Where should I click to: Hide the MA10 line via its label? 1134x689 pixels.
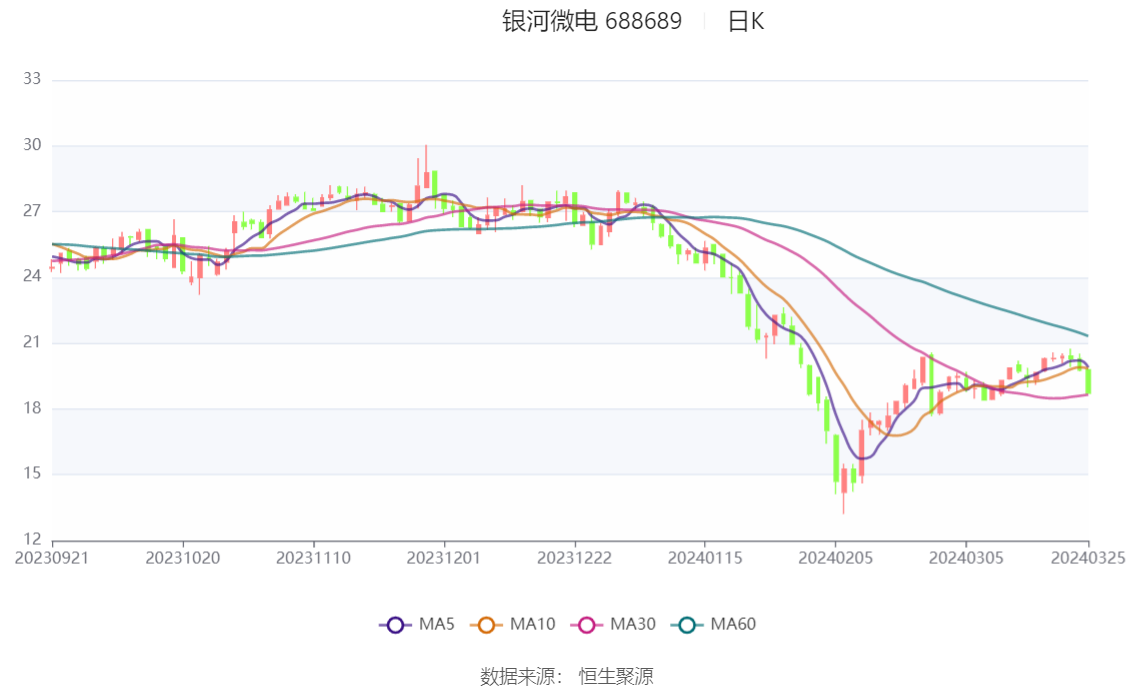pos(532,624)
